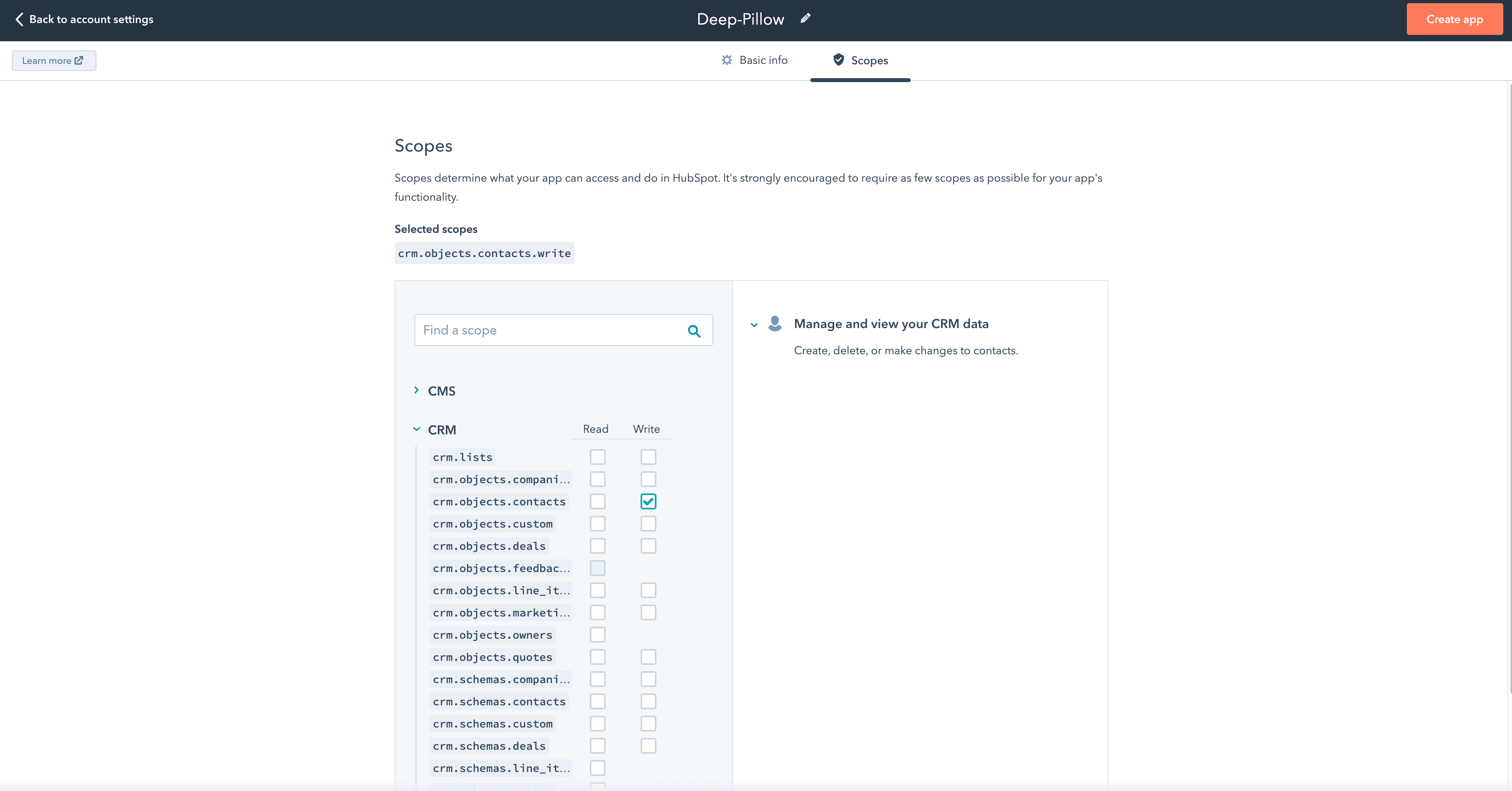Tick read checkbox for crm.objects.owners
This screenshot has width=1512, height=791.
[597, 635]
